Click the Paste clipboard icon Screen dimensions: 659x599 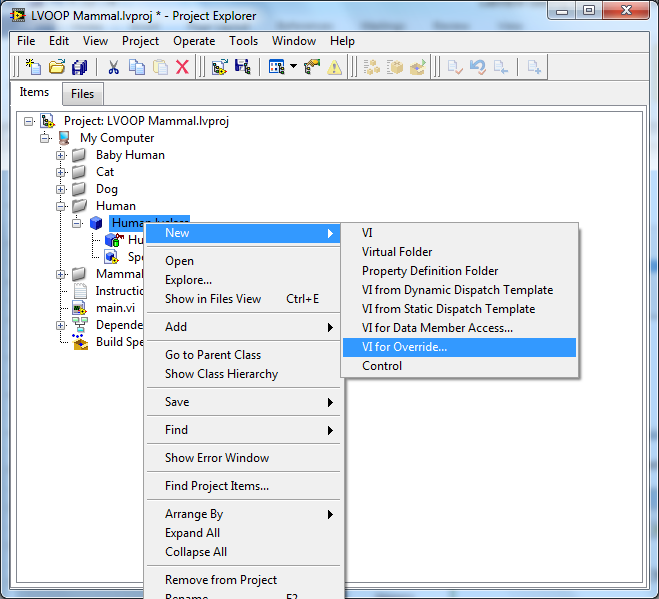pos(160,67)
